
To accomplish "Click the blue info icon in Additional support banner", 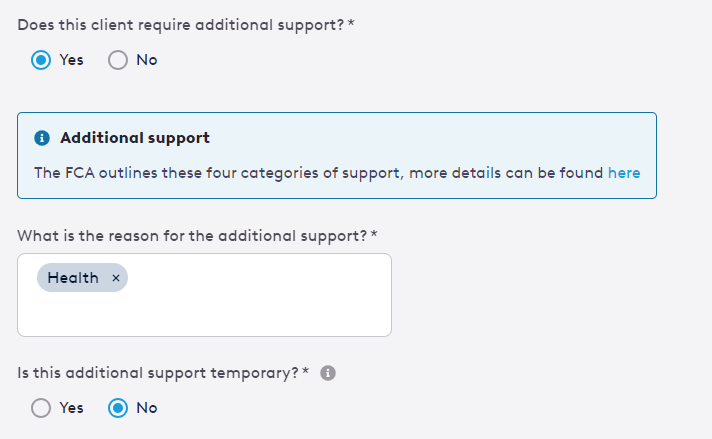I will pyautogui.click(x=42, y=138).
